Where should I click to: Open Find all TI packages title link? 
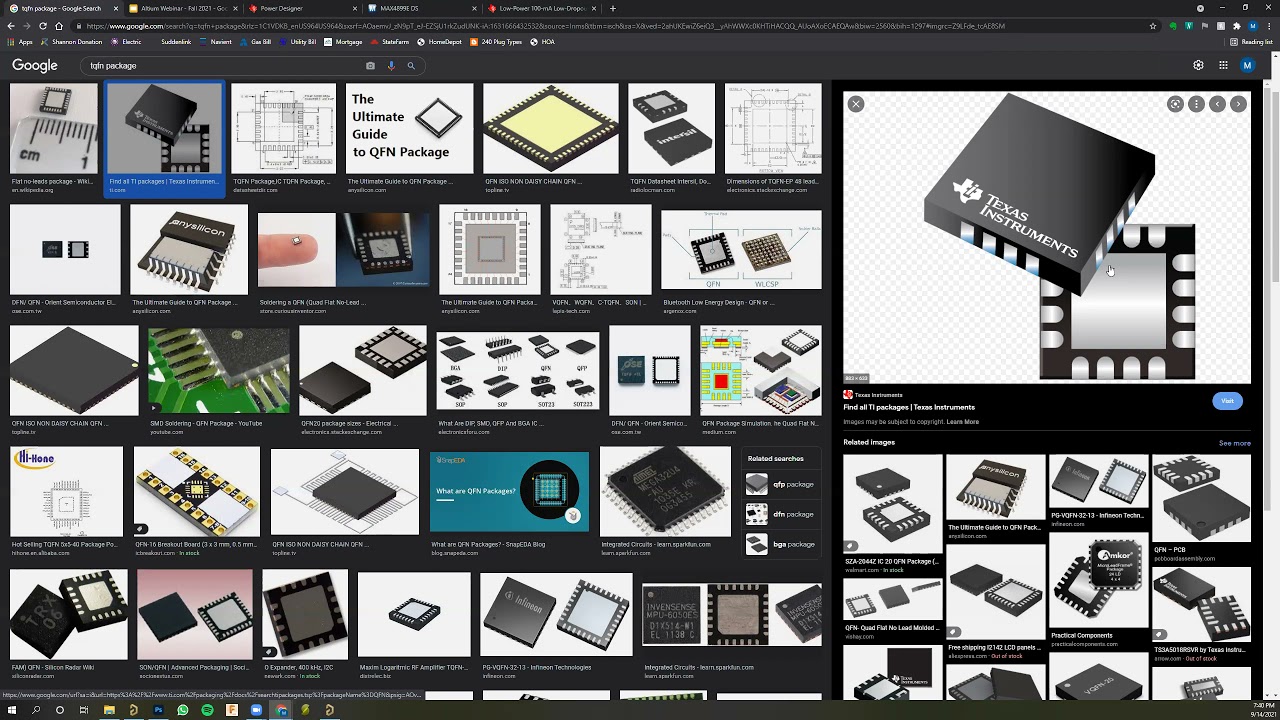pyautogui.click(x=909, y=407)
